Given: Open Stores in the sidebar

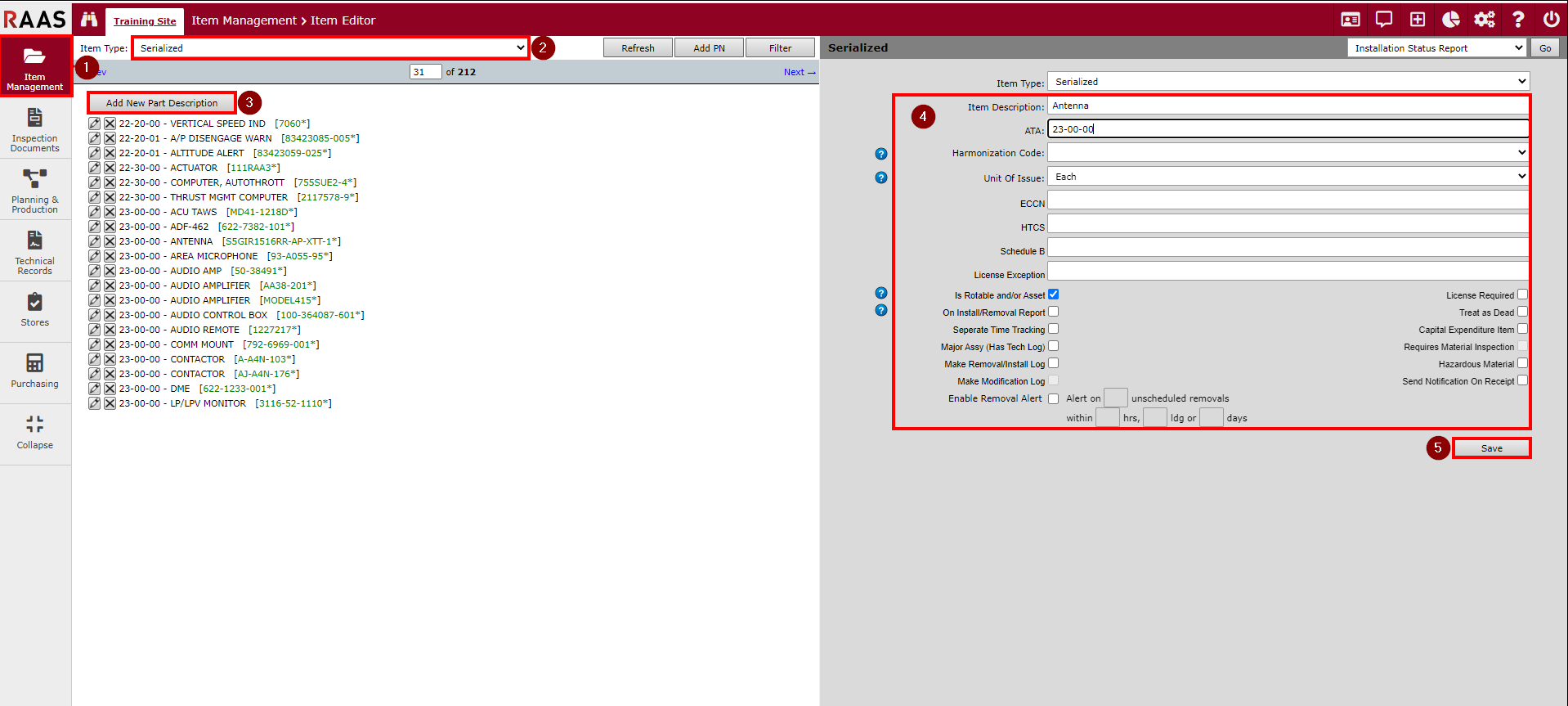Looking at the screenshot, I should (35, 311).
